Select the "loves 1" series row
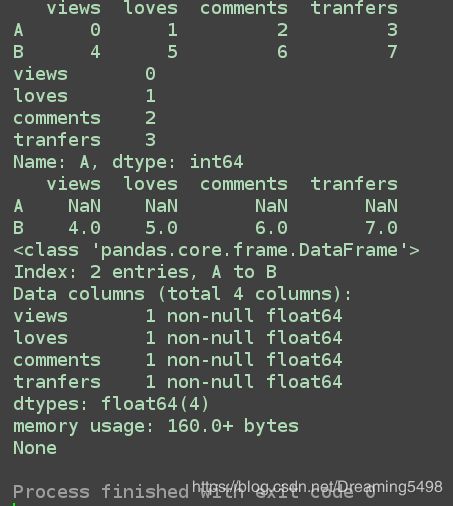The width and height of the screenshot is (453, 506). (x=84, y=96)
